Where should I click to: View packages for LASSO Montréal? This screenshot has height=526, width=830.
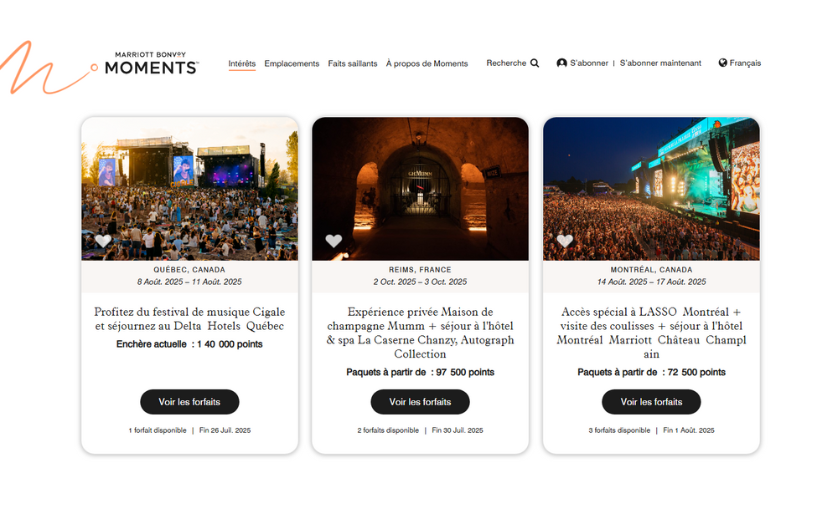click(x=651, y=402)
